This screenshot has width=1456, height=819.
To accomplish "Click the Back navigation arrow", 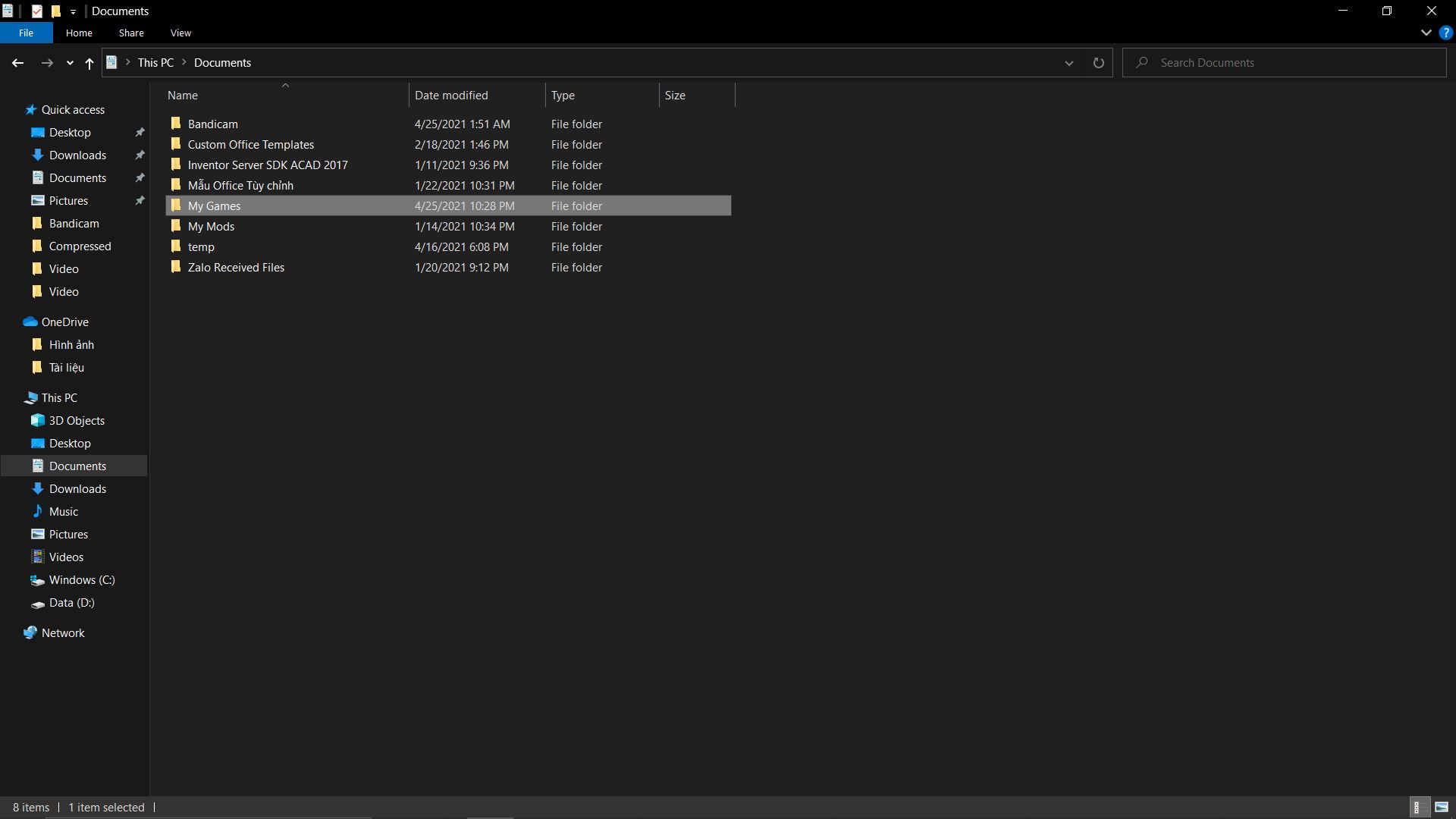I will [x=17, y=63].
